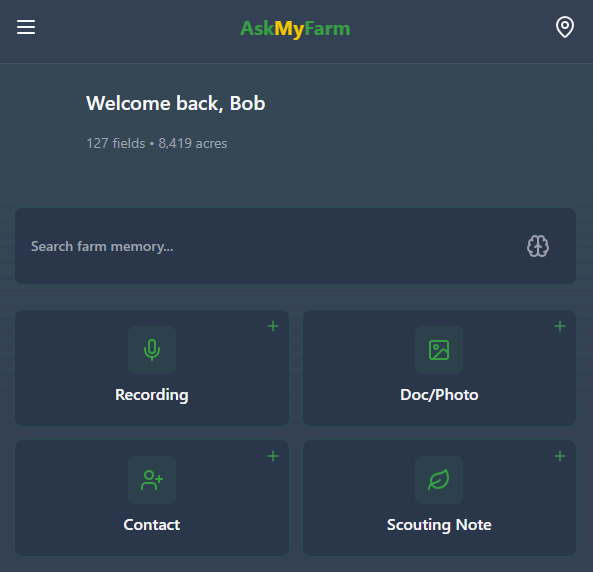Screen dimensions: 593x572
Task: Open the Scouting Note card label
Action: tap(439, 525)
